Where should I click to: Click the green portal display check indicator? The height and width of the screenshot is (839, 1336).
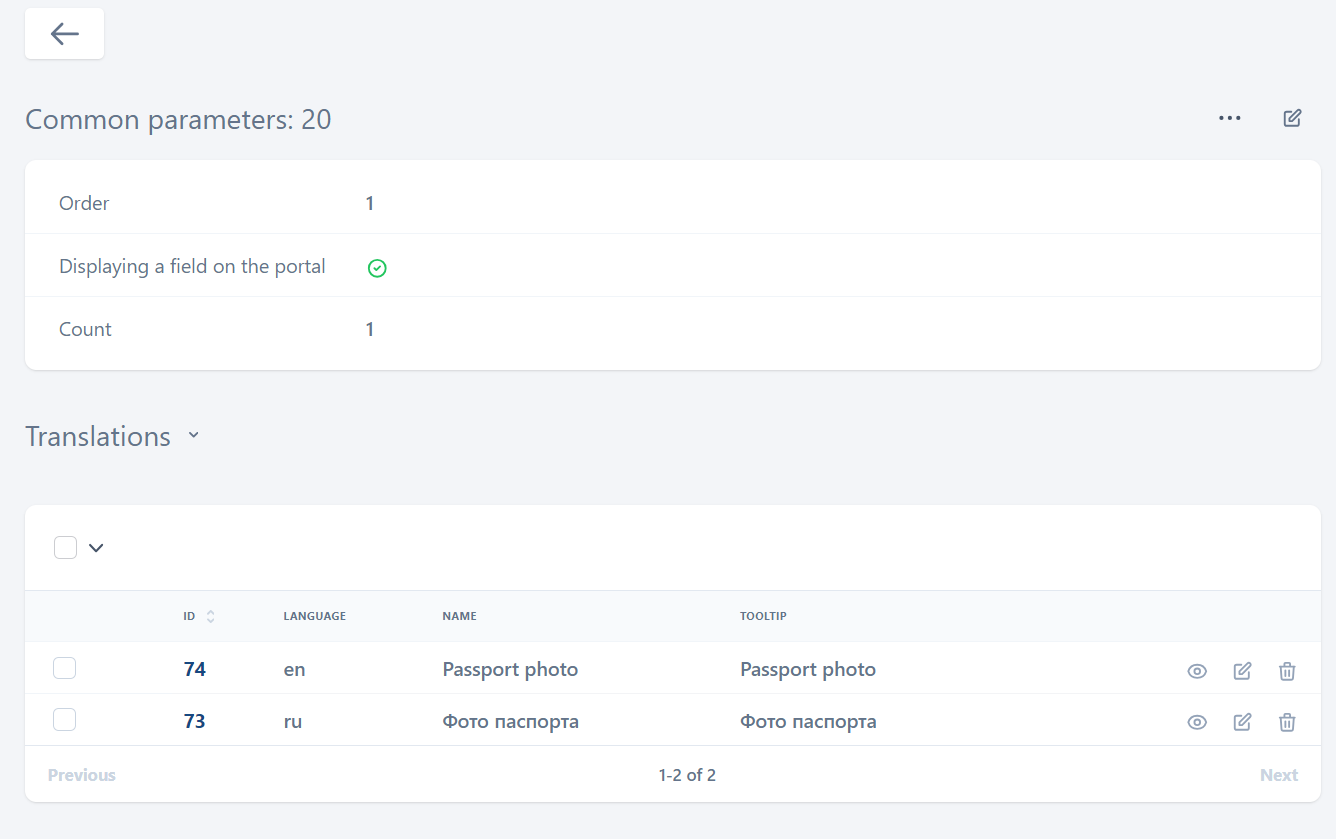click(377, 268)
